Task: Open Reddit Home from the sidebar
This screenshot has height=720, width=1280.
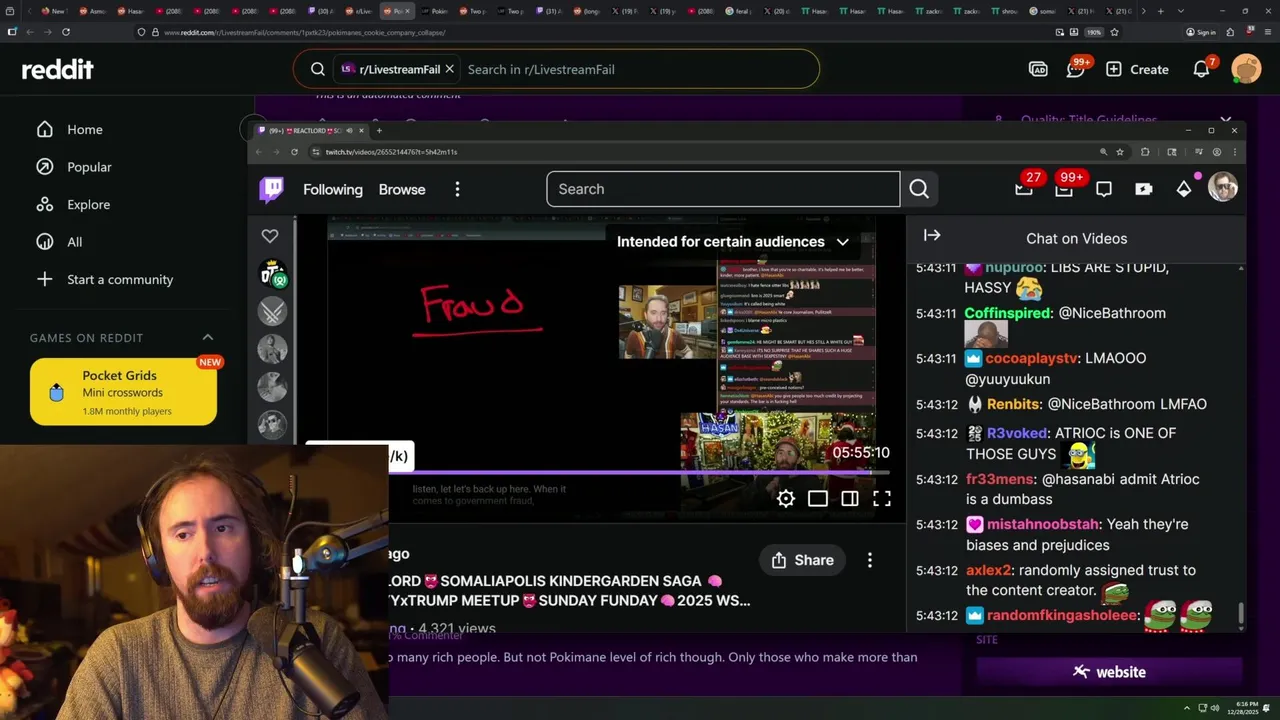Action: tap(70, 129)
